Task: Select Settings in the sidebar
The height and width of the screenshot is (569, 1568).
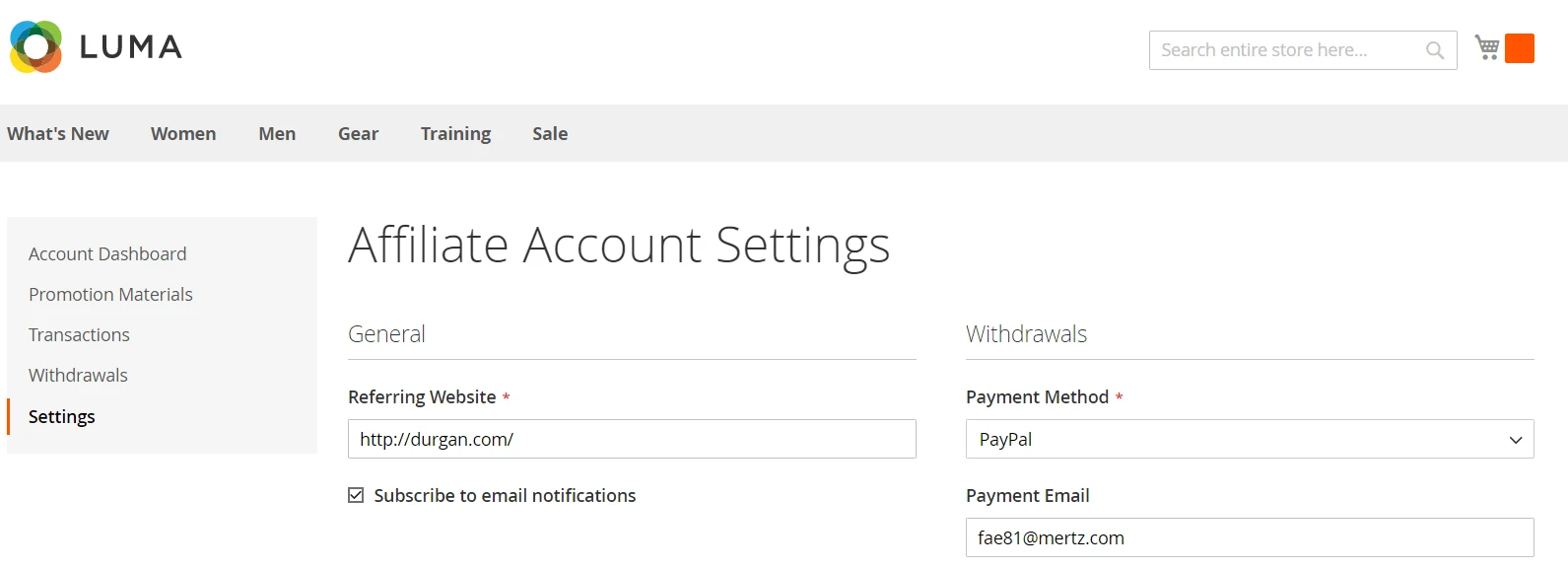Action: point(61,416)
